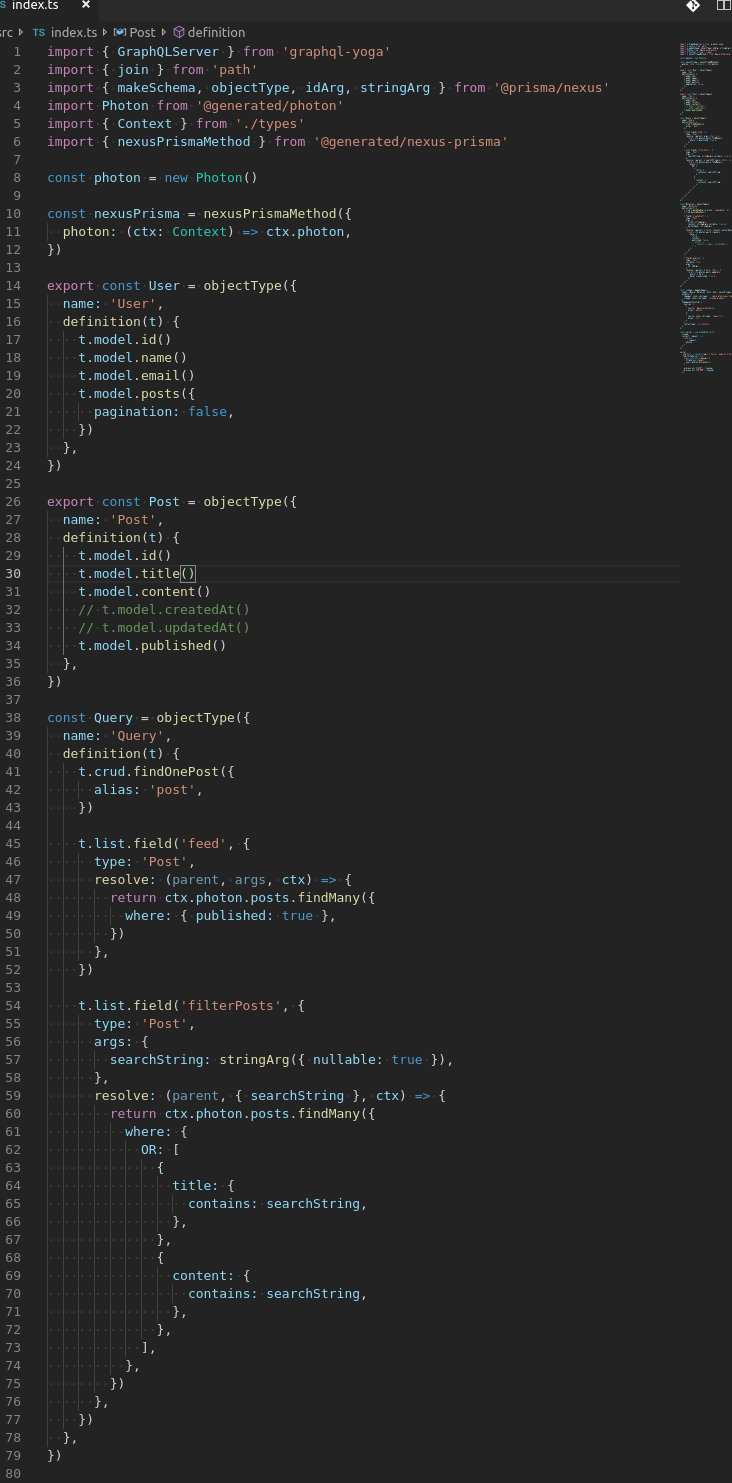Click t.model.content() call
The height and width of the screenshot is (1483, 732).
[145, 592]
